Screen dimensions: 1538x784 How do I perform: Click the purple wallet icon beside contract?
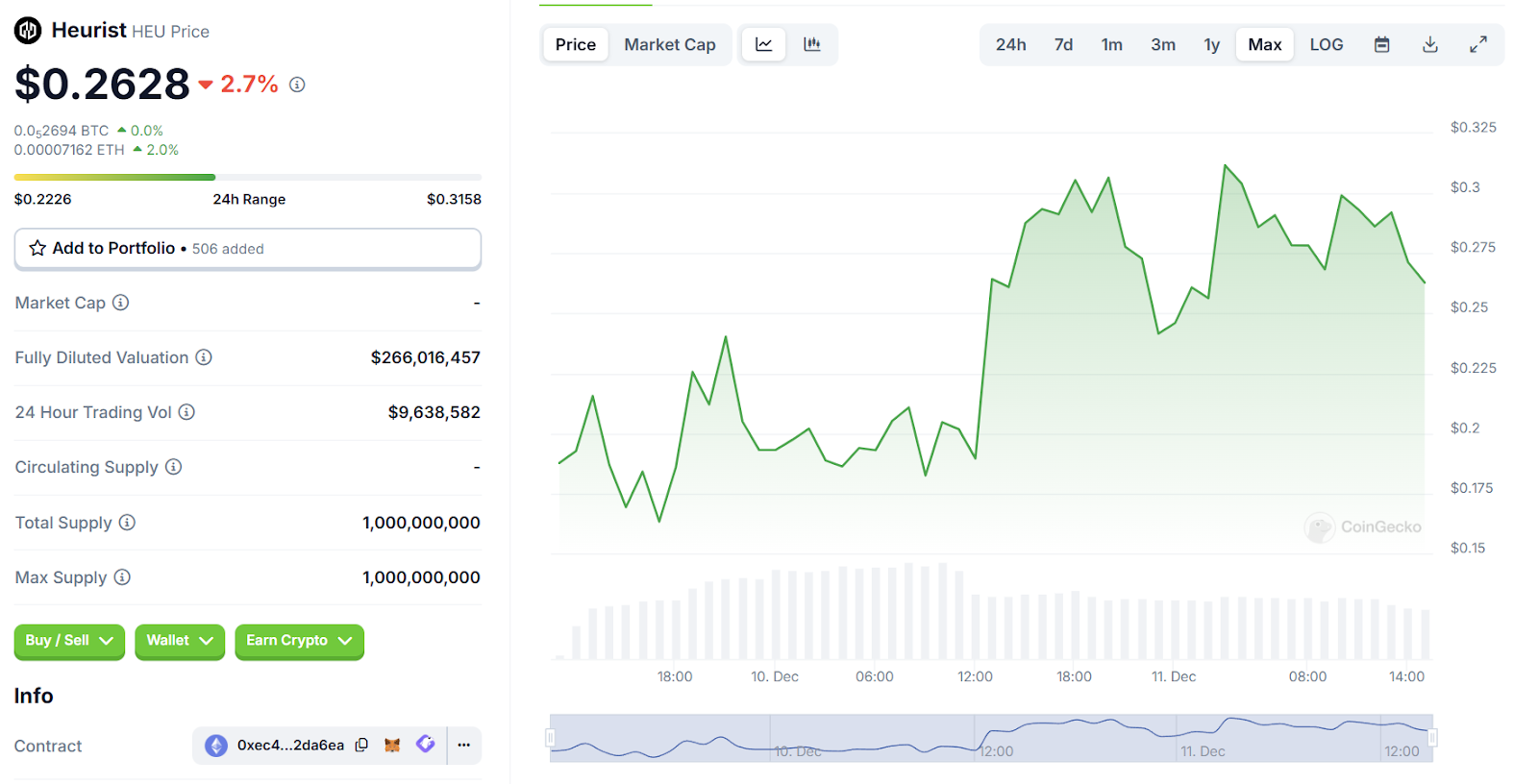coord(426,744)
